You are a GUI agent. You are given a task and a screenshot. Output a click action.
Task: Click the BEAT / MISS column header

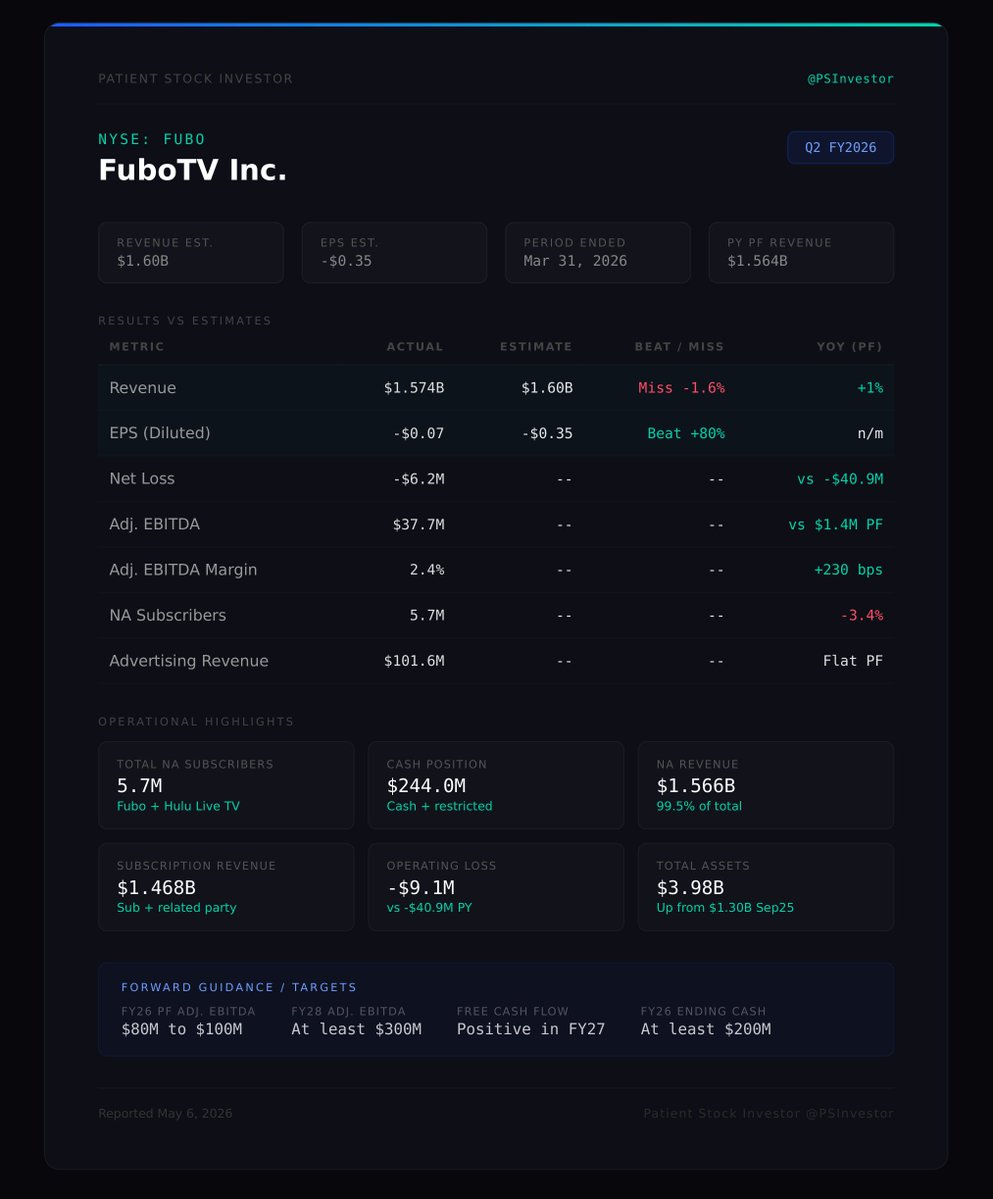click(680, 346)
